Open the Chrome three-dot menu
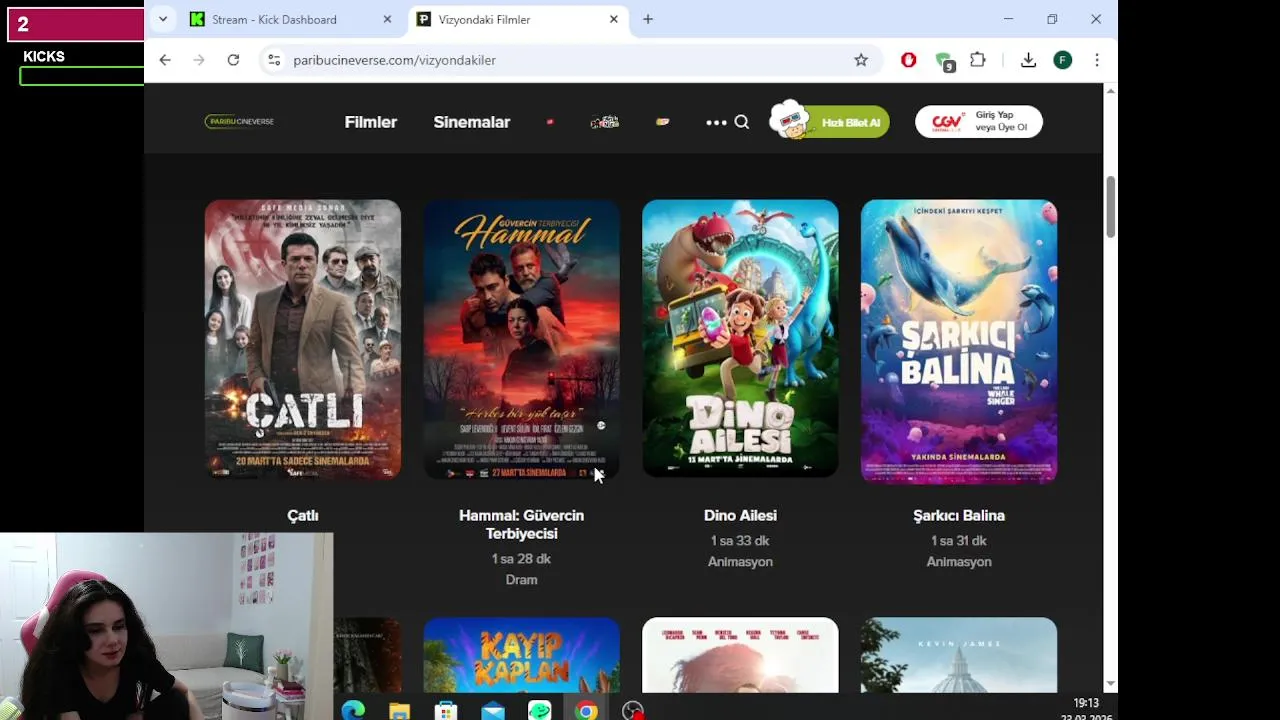Viewport: 1280px width, 720px height. point(1097,60)
